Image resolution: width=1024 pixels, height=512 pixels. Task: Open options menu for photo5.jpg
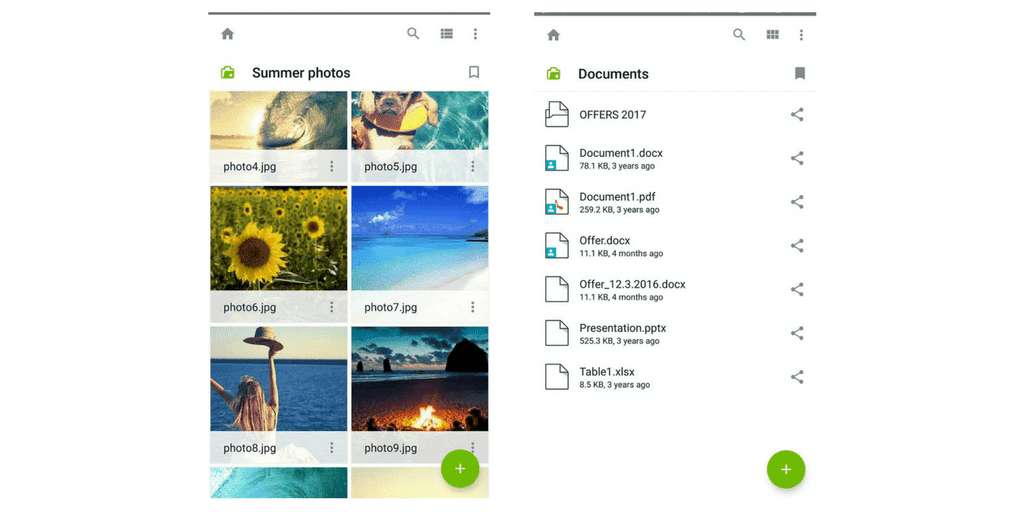coord(473,167)
